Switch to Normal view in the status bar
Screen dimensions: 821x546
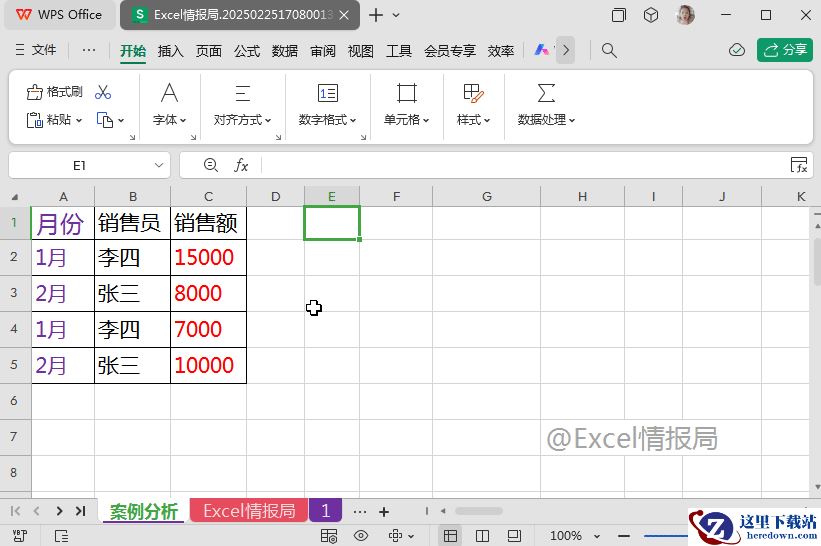pyautogui.click(x=450, y=536)
